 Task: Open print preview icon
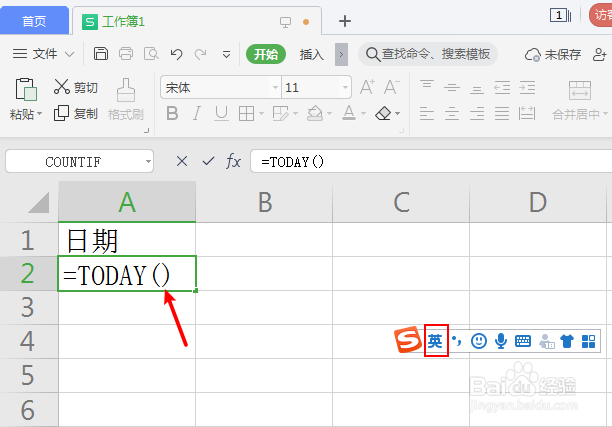[x=151, y=53]
